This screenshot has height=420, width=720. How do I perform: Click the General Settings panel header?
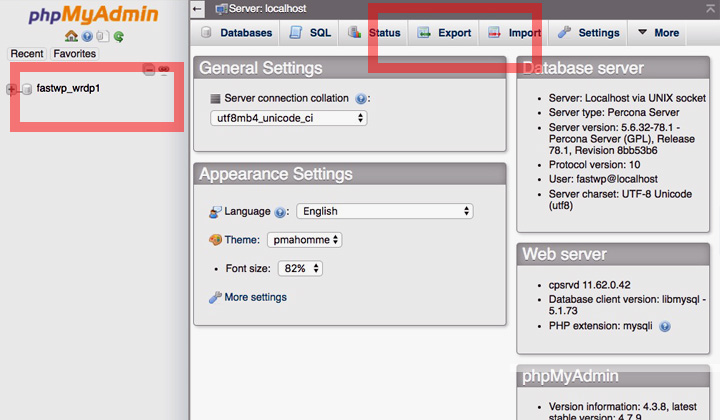point(350,68)
